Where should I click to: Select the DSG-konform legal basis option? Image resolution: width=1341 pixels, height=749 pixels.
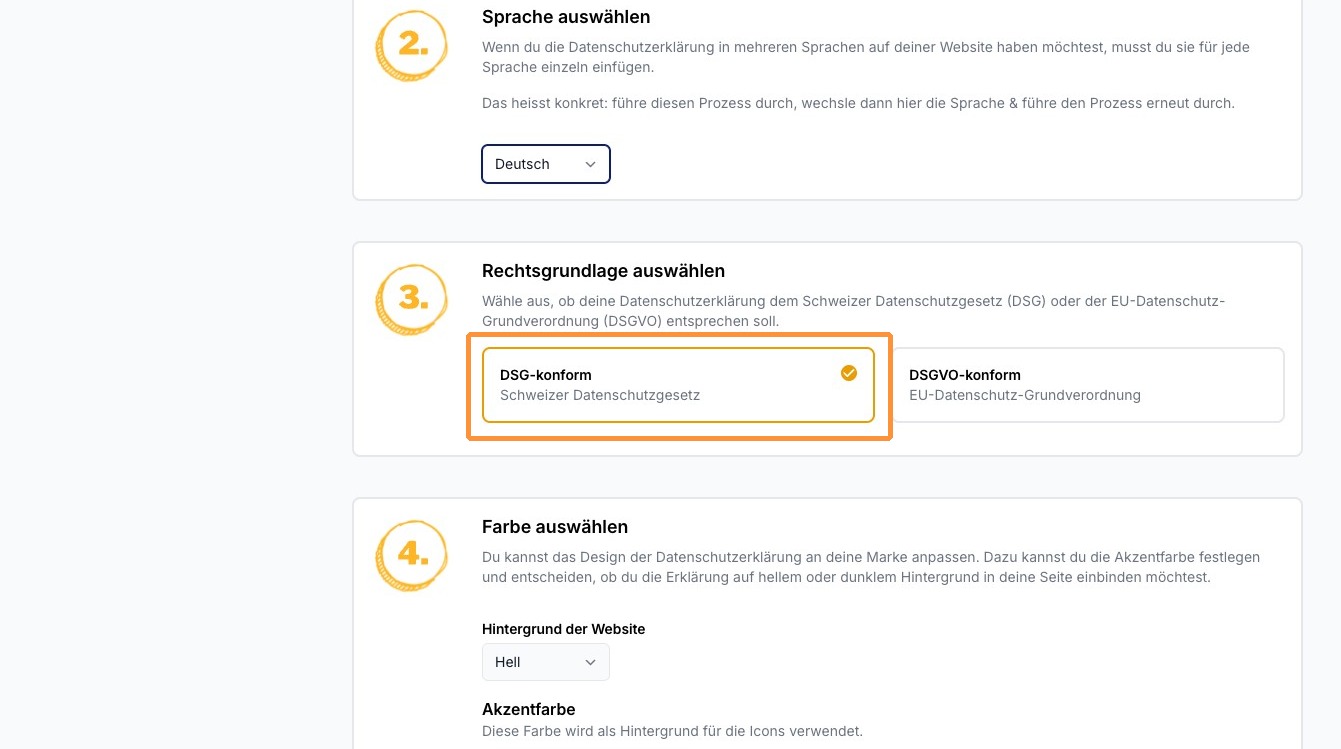(x=677, y=385)
